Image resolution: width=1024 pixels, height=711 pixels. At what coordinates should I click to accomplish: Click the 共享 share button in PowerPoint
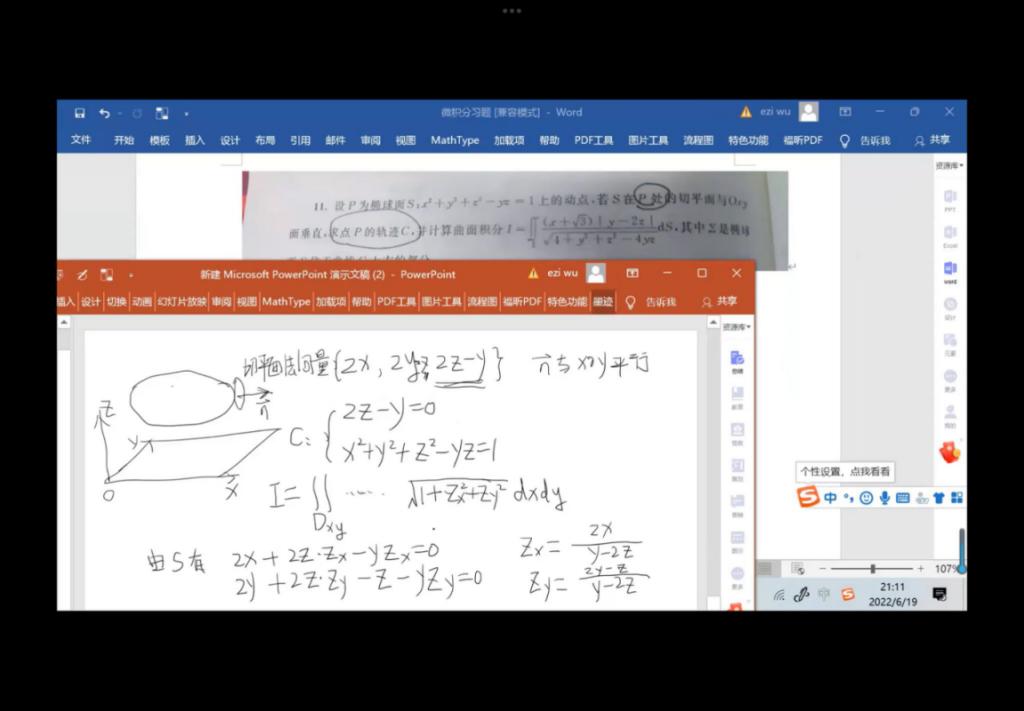720,302
